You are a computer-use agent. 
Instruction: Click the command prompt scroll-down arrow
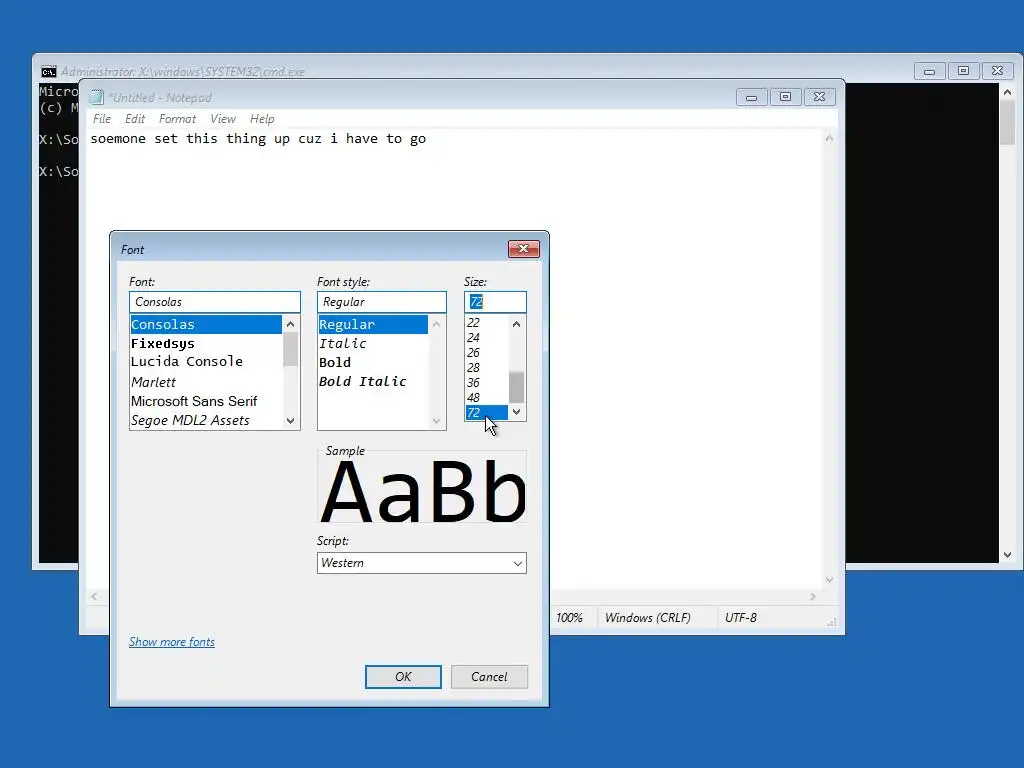pos(1007,555)
